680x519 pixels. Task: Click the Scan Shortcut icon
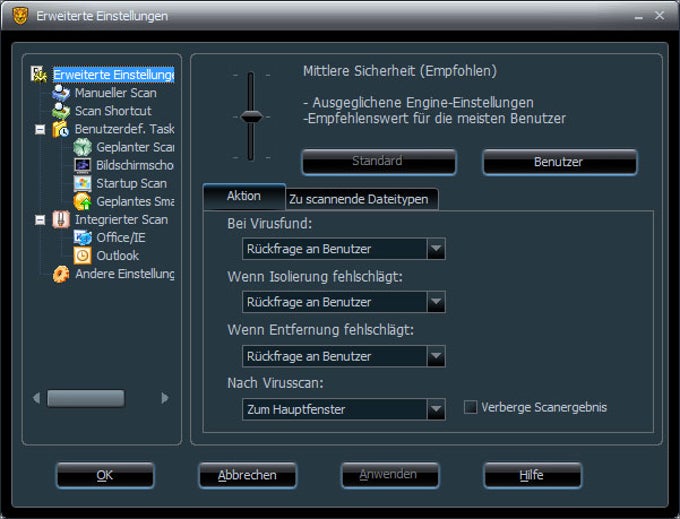61,111
